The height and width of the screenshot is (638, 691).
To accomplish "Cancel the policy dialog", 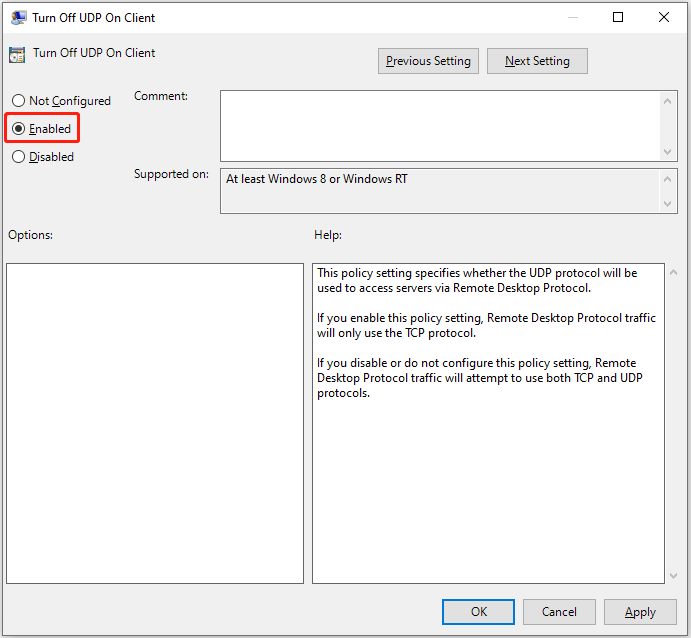I will coord(559,612).
